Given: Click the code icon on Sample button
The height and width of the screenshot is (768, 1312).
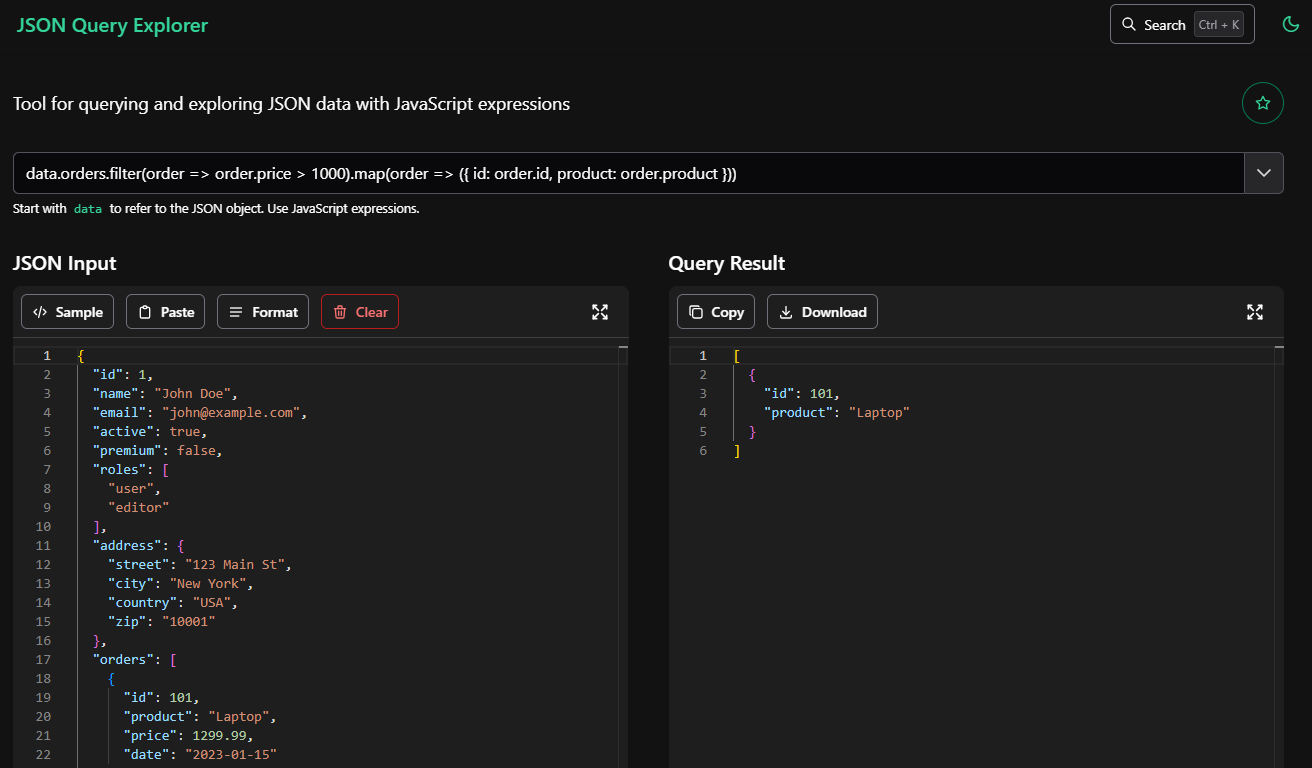Looking at the screenshot, I should click(x=38, y=311).
